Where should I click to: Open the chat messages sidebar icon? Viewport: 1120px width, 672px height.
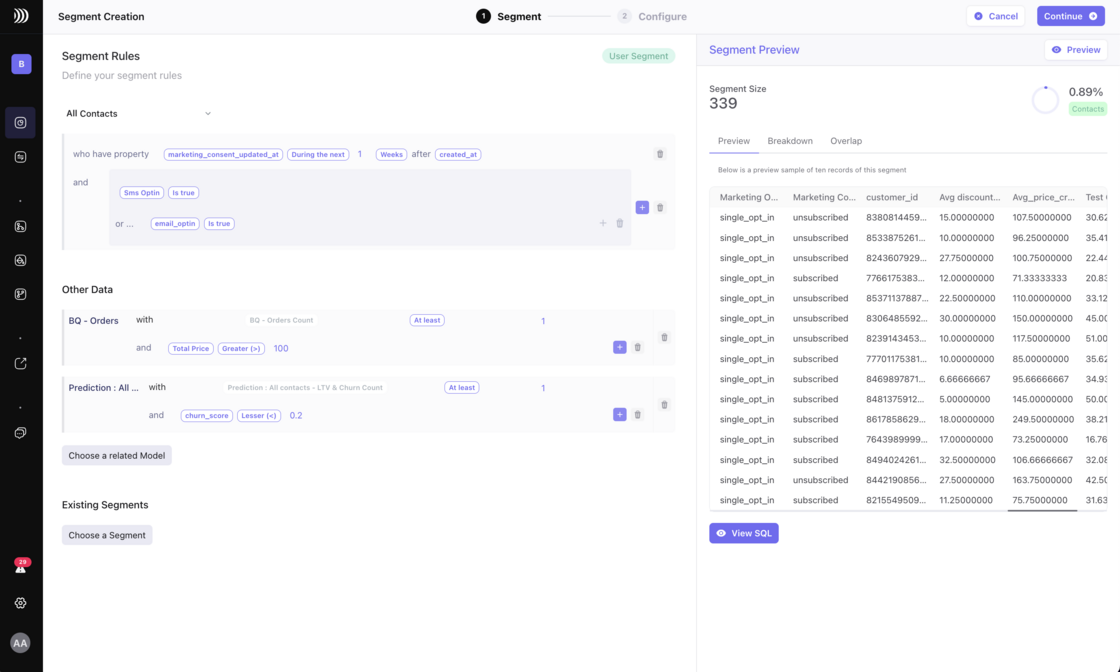click(x=21, y=433)
